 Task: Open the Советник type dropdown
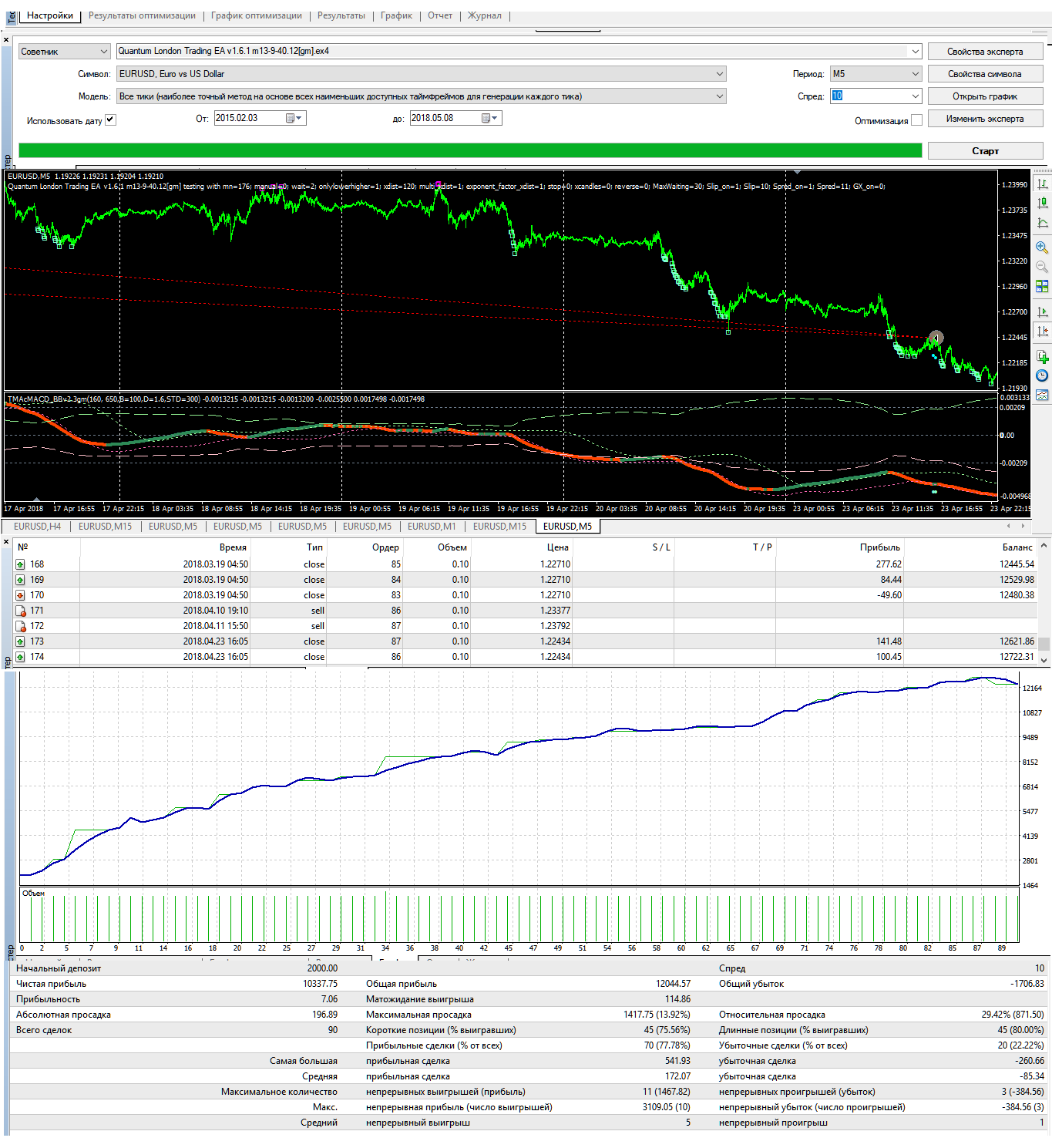pos(65,52)
